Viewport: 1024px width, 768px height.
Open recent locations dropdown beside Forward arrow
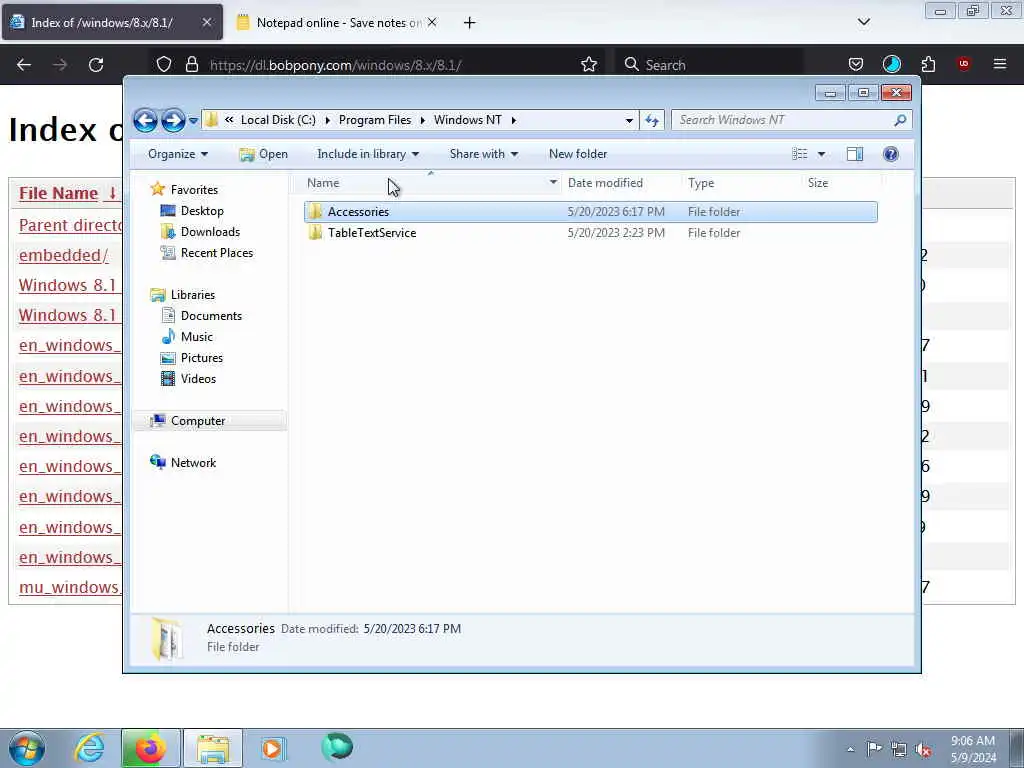coord(193,121)
